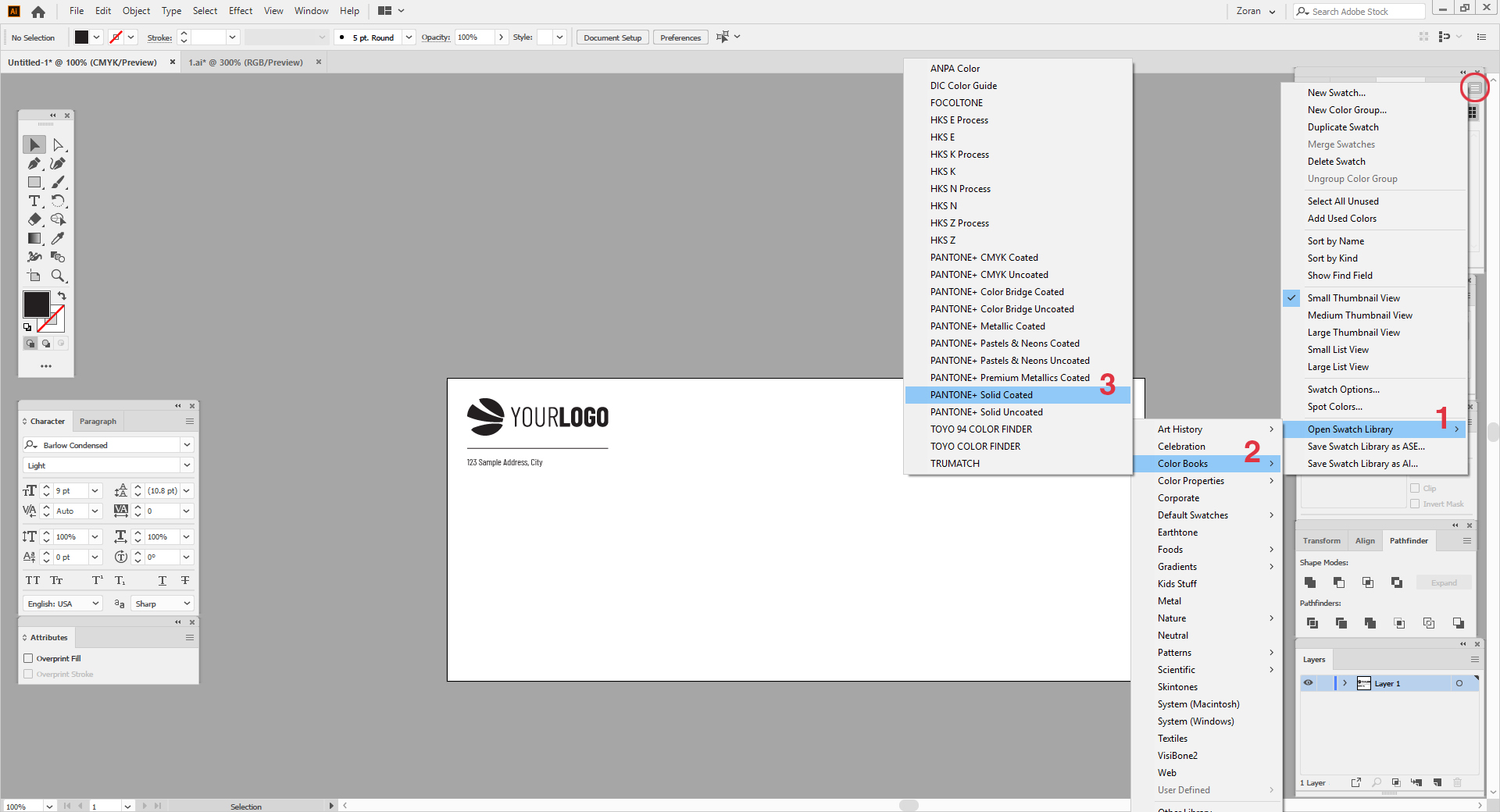
Task: Toggle Subscript text style
Action: pyautogui.click(x=120, y=580)
